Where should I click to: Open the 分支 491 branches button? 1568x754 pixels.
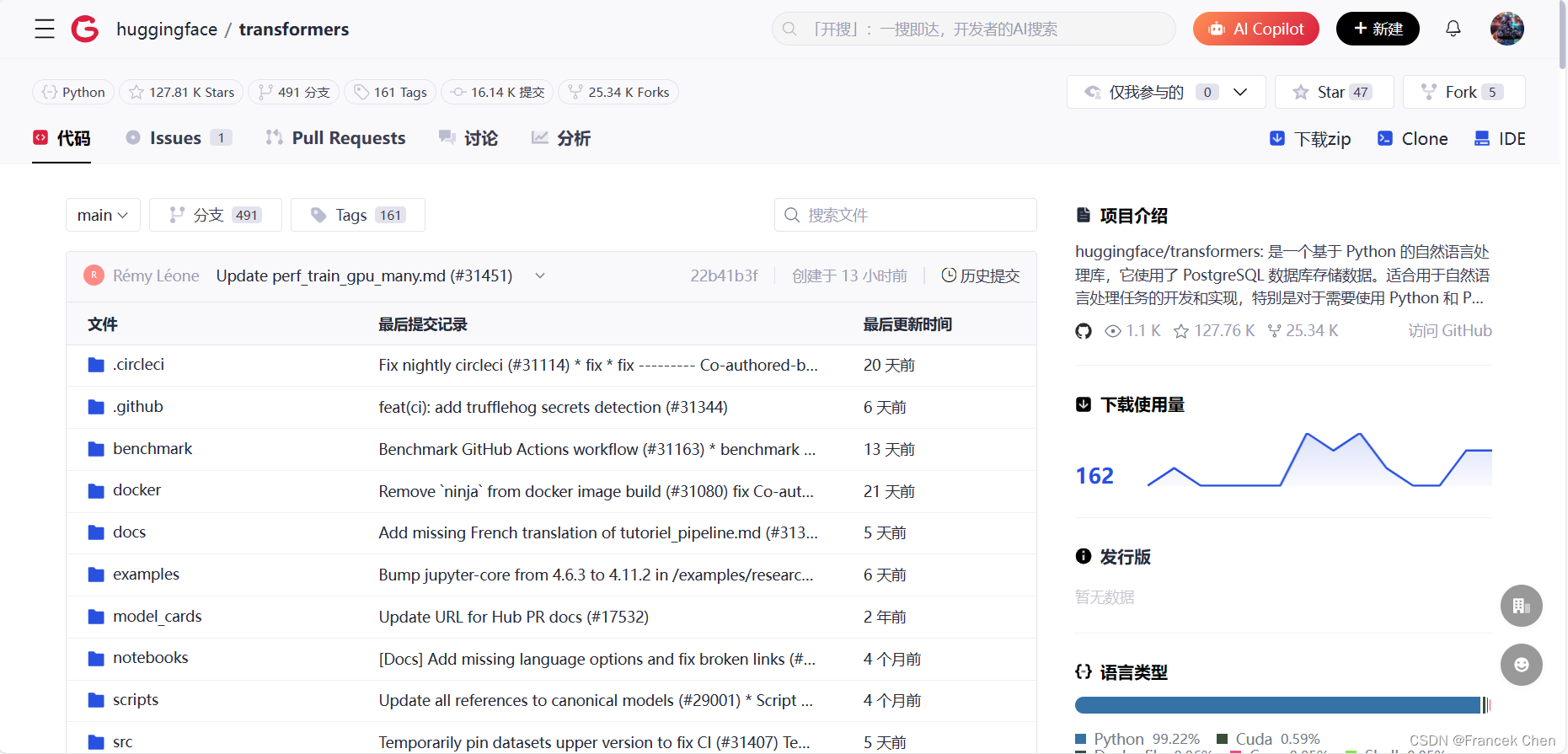216,215
